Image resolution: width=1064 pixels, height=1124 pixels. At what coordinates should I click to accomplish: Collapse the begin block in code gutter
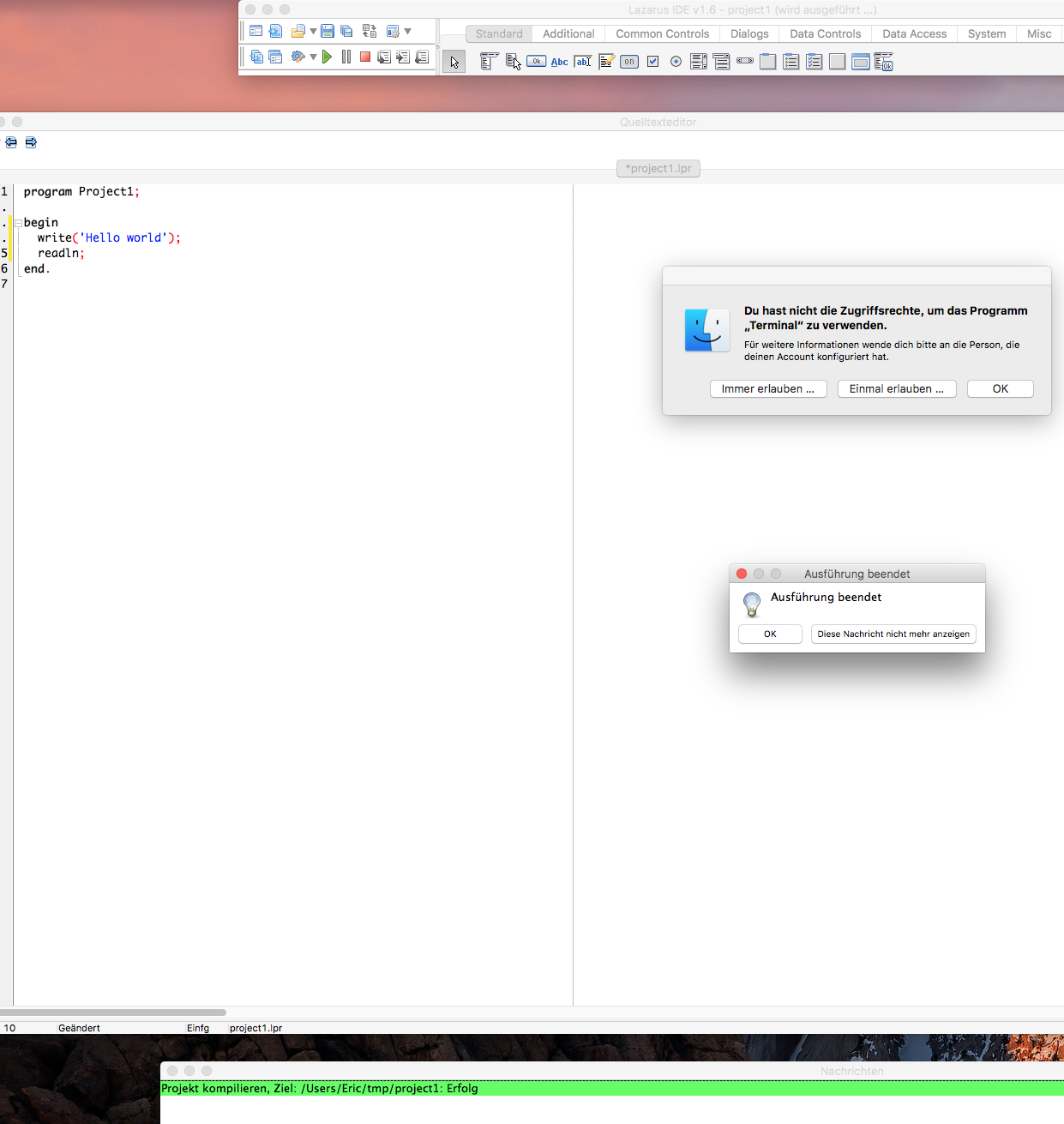[x=18, y=223]
